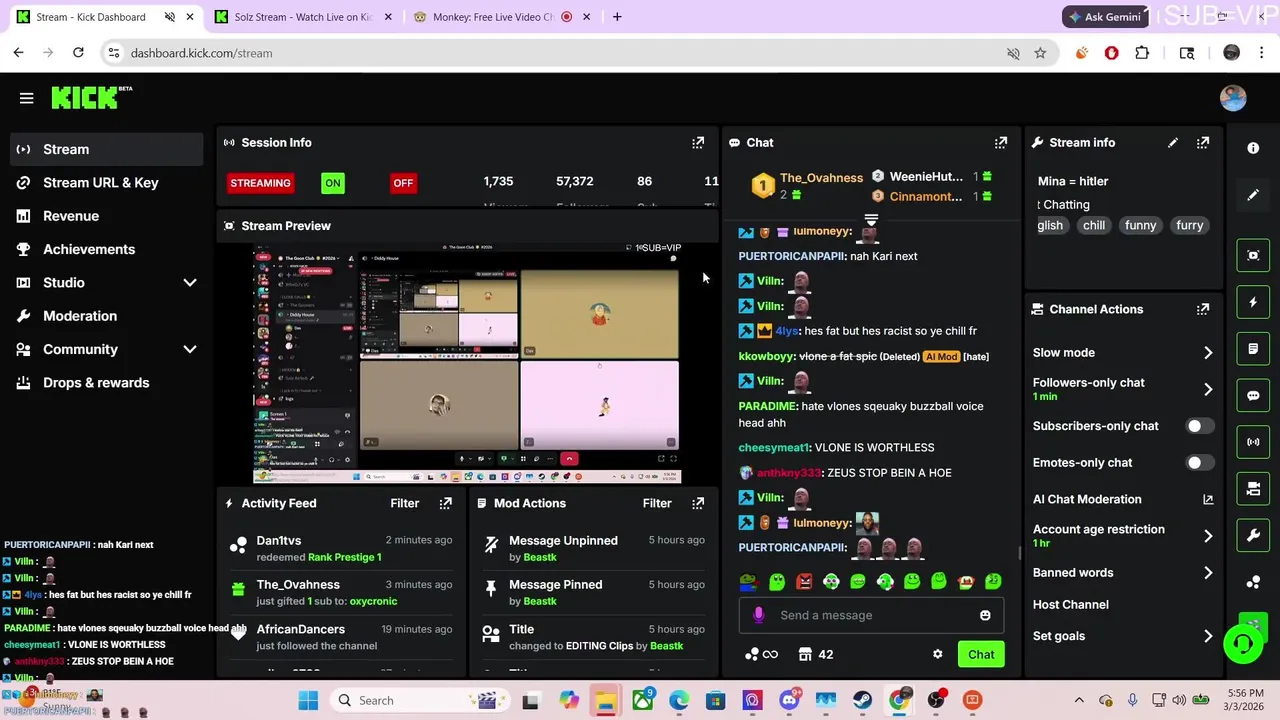Click the chat bubble icon in right sidebar
This screenshot has height=720, width=1280.
(1253, 395)
